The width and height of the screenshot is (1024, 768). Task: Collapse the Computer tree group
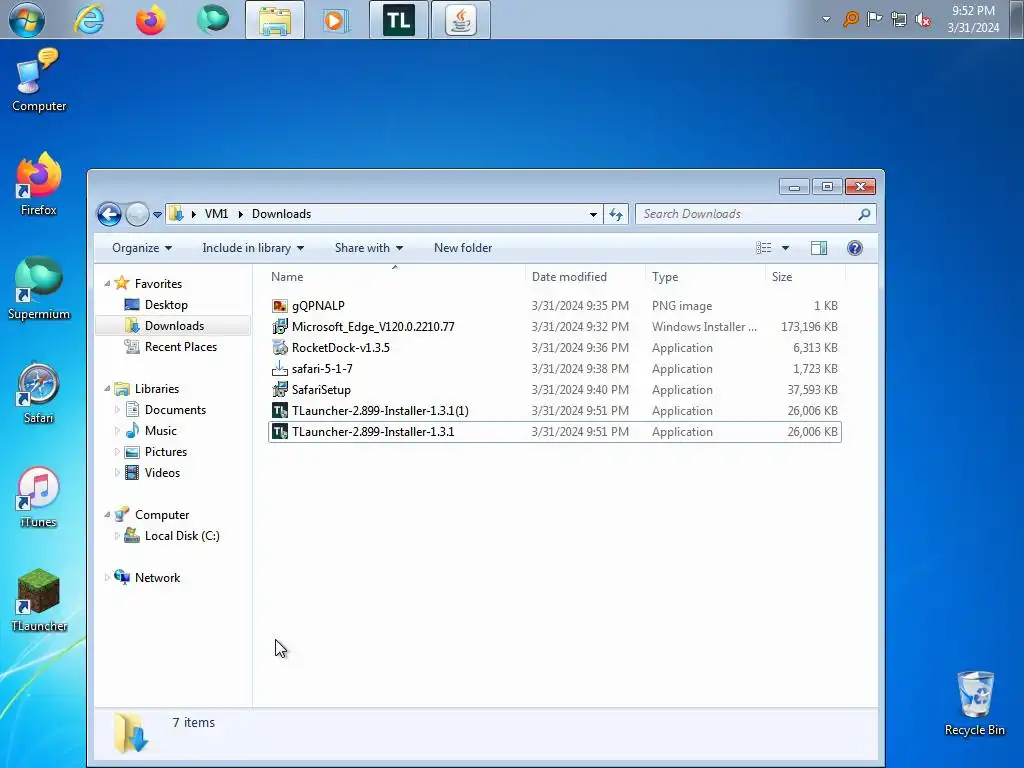pos(107,515)
